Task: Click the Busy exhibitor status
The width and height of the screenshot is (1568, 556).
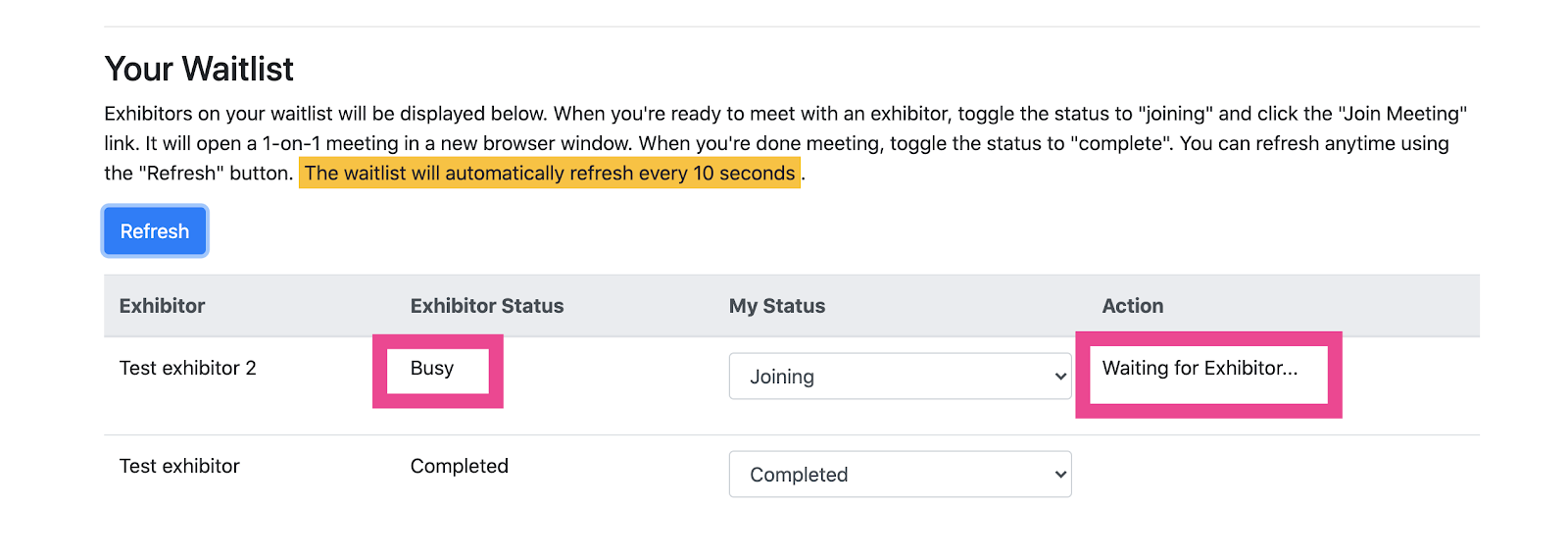Action: point(432,368)
